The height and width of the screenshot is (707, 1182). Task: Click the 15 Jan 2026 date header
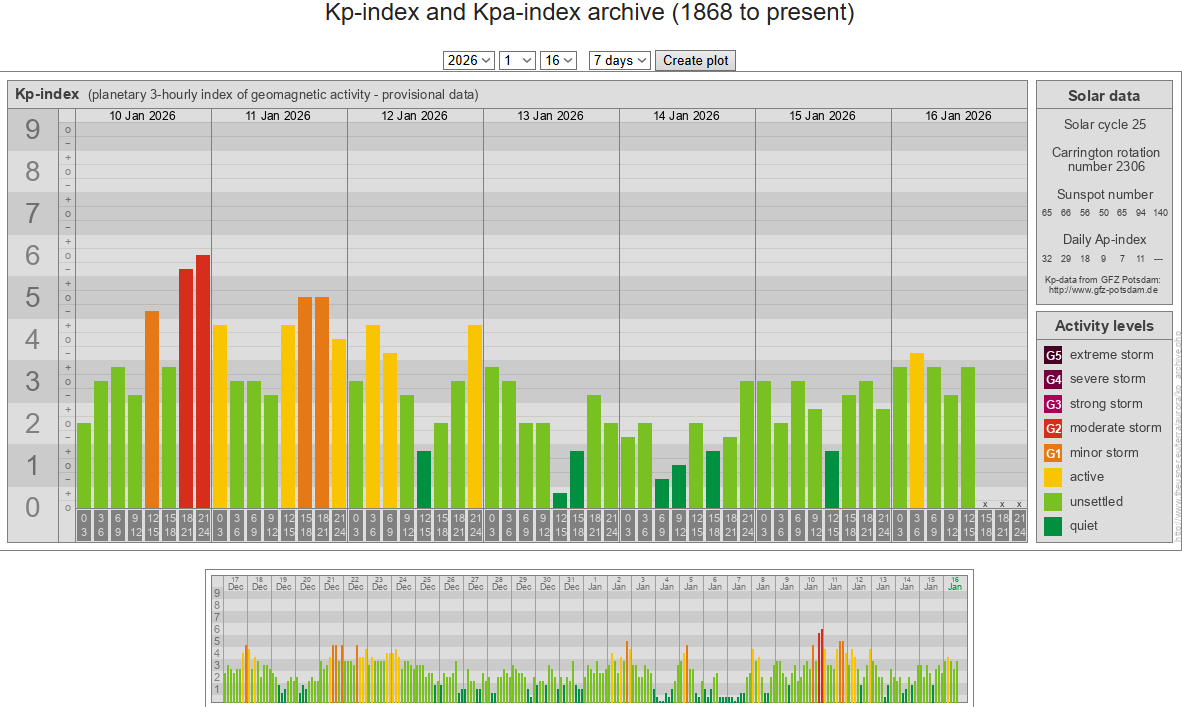(x=822, y=115)
